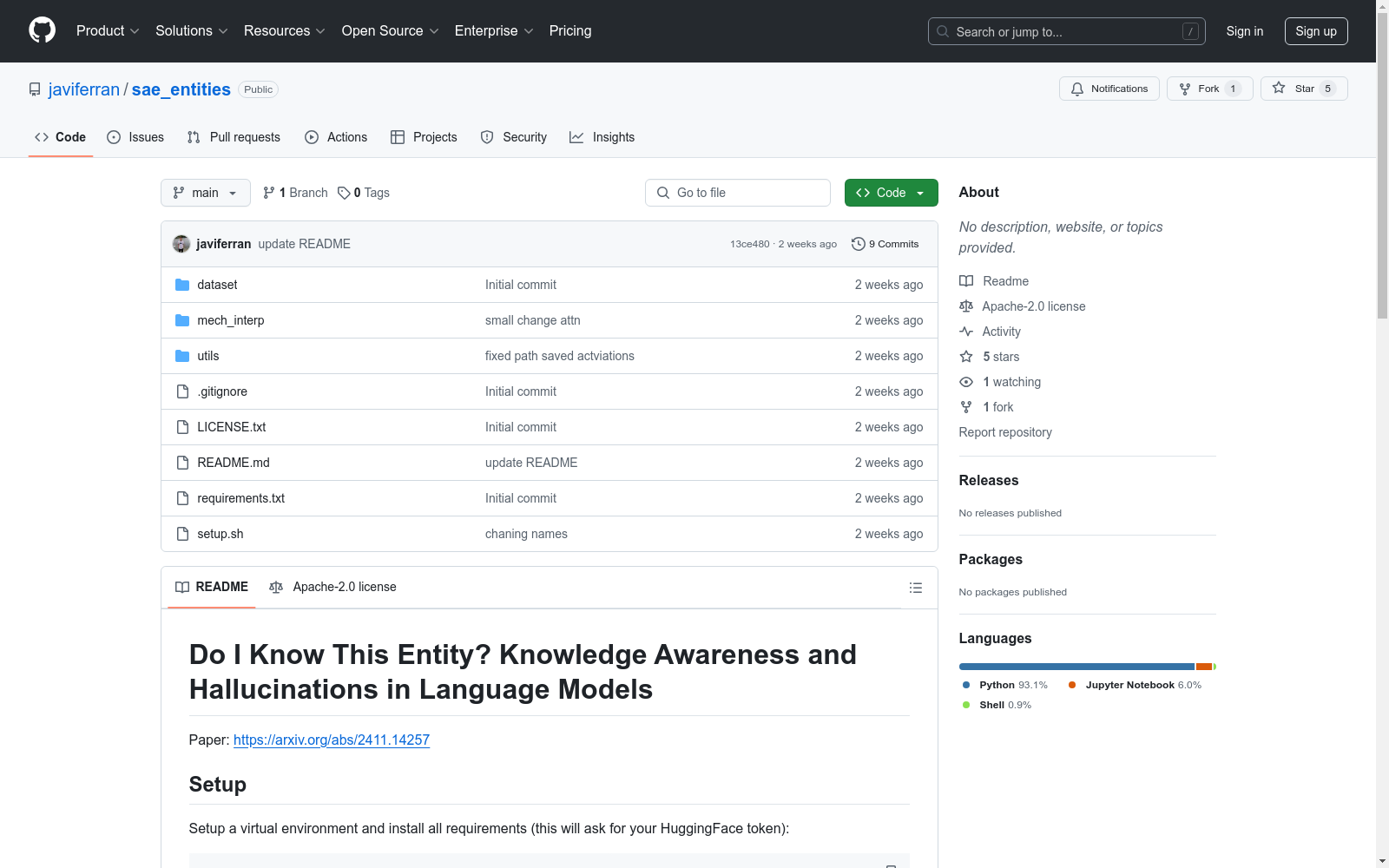The width and height of the screenshot is (1389, 868).
Task: Open the 'chaning names' commit message
Action: pyautogui.click(x=526, y=534)
